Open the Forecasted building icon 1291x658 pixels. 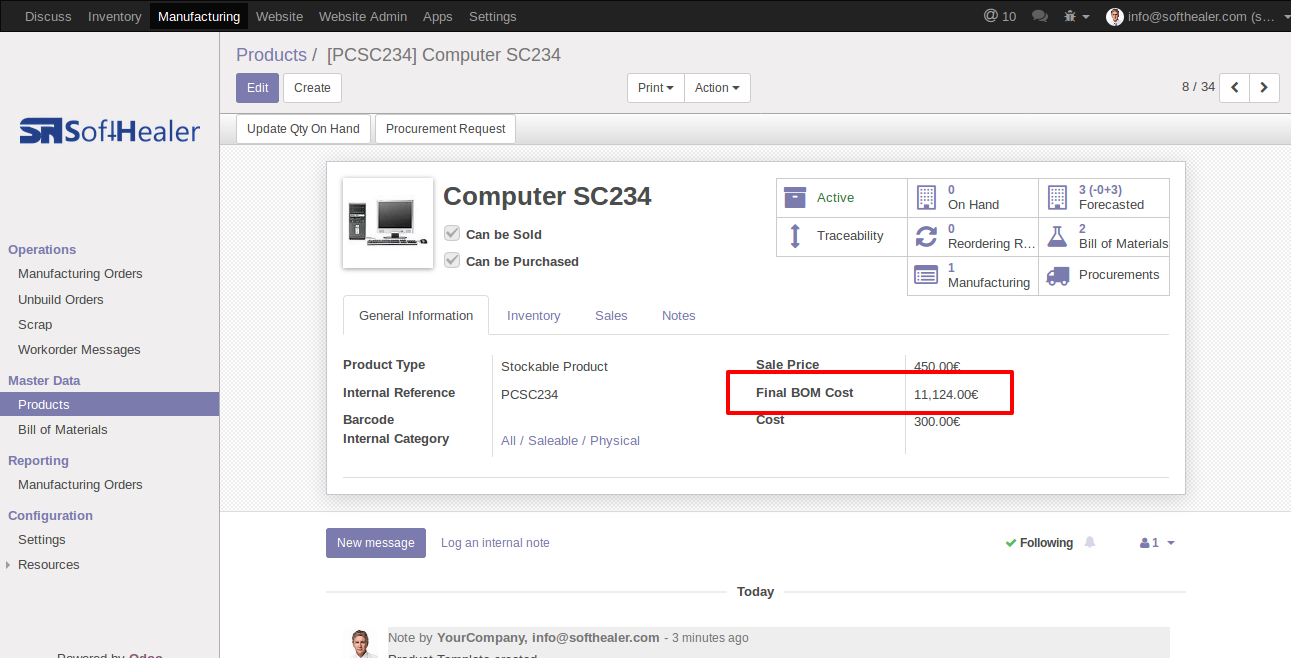1057,197
